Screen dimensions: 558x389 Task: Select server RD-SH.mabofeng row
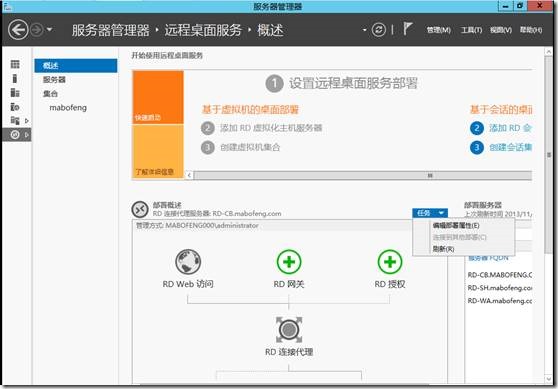(500, 288)
